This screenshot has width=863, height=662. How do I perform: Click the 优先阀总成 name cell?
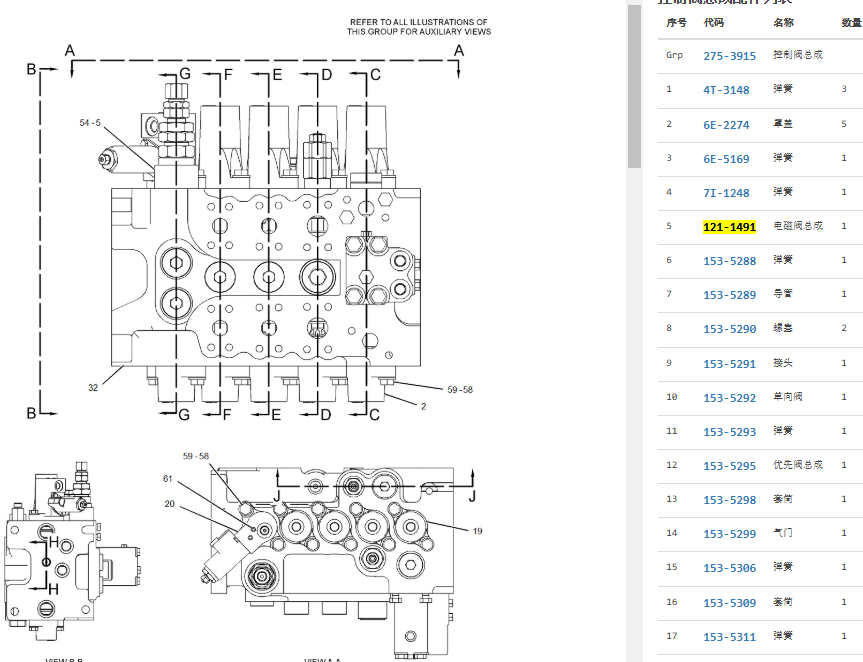798,465
